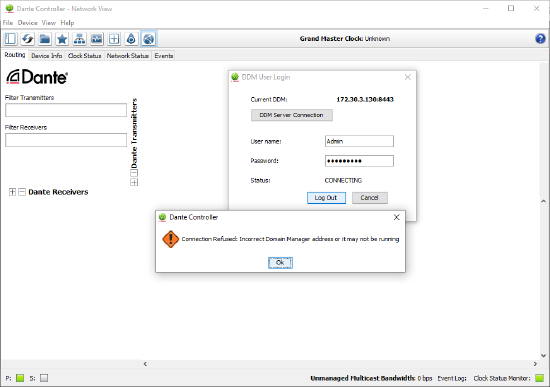
Task: Open the View menu
Action: 49,23
